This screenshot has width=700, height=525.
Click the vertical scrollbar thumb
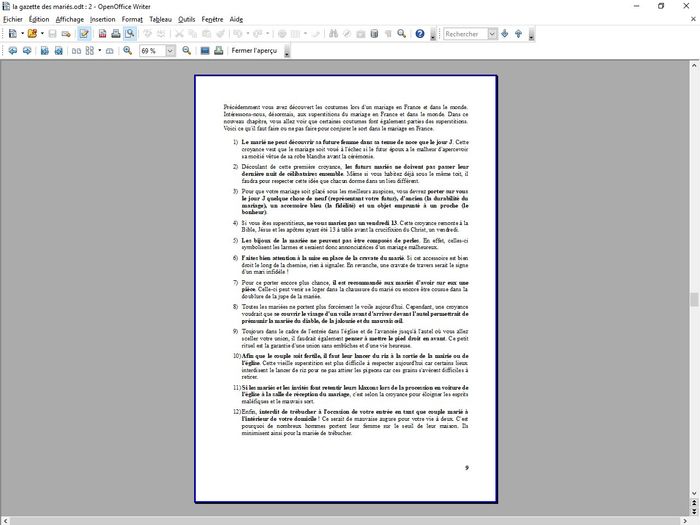[694, 300]
